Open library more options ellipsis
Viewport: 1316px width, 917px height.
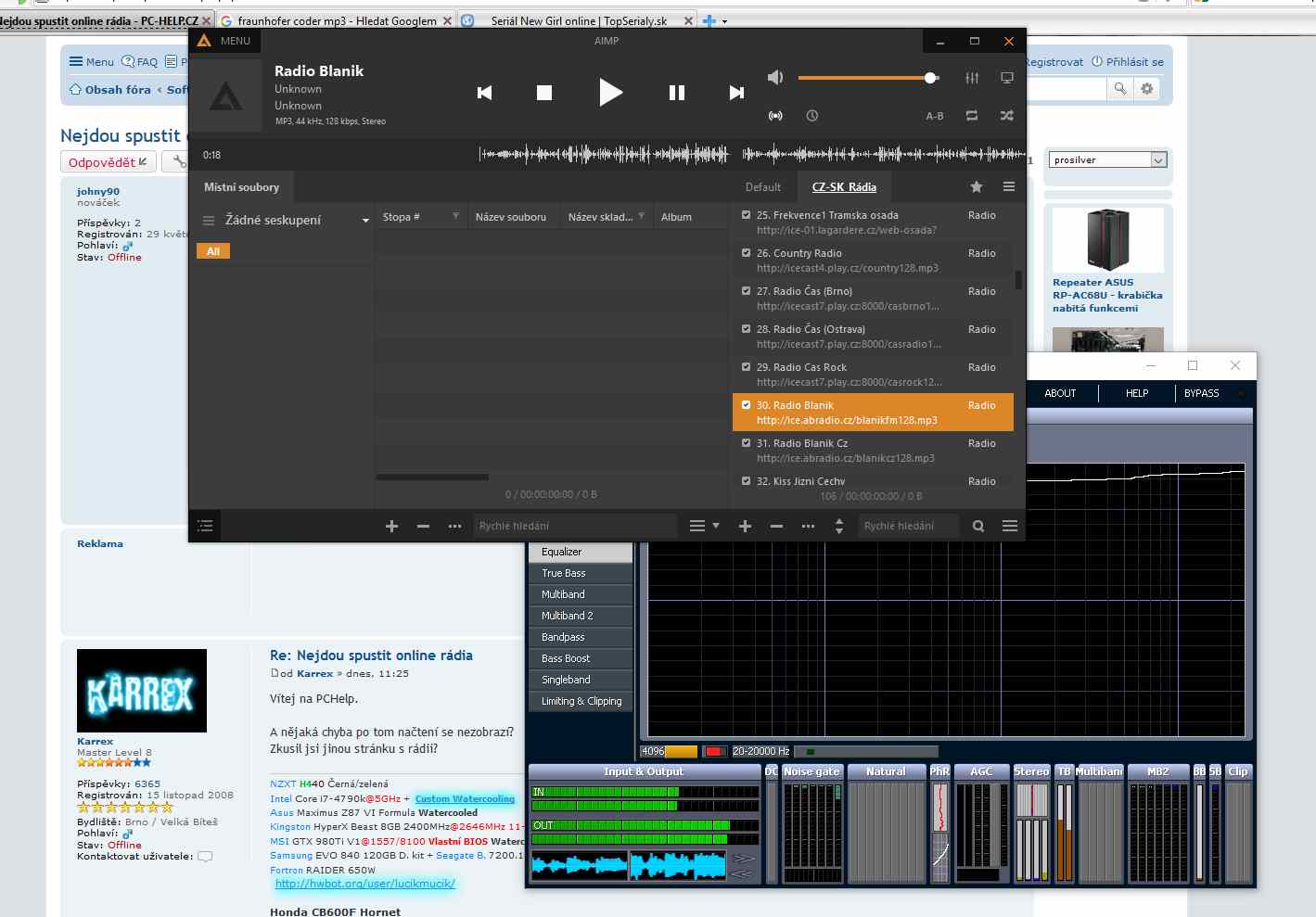coord(454,526)
